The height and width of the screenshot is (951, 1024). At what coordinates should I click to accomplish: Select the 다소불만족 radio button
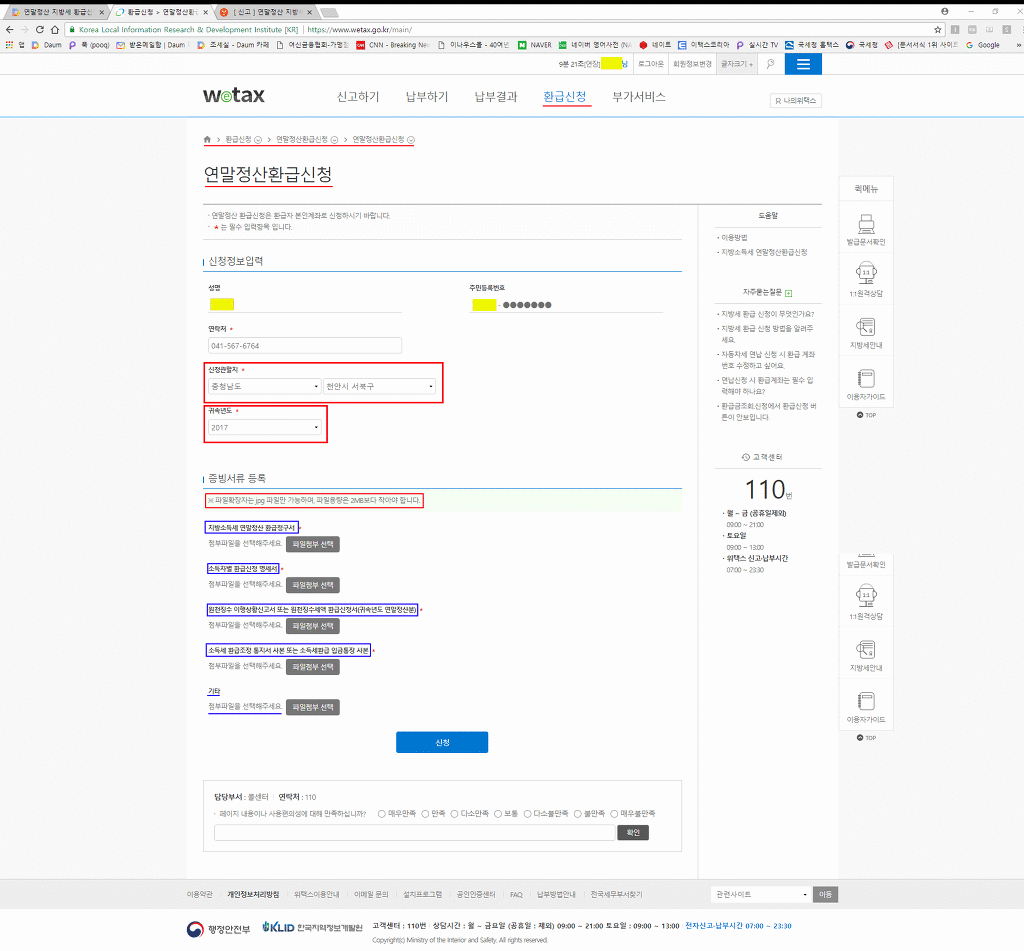[x=527, y=814]
